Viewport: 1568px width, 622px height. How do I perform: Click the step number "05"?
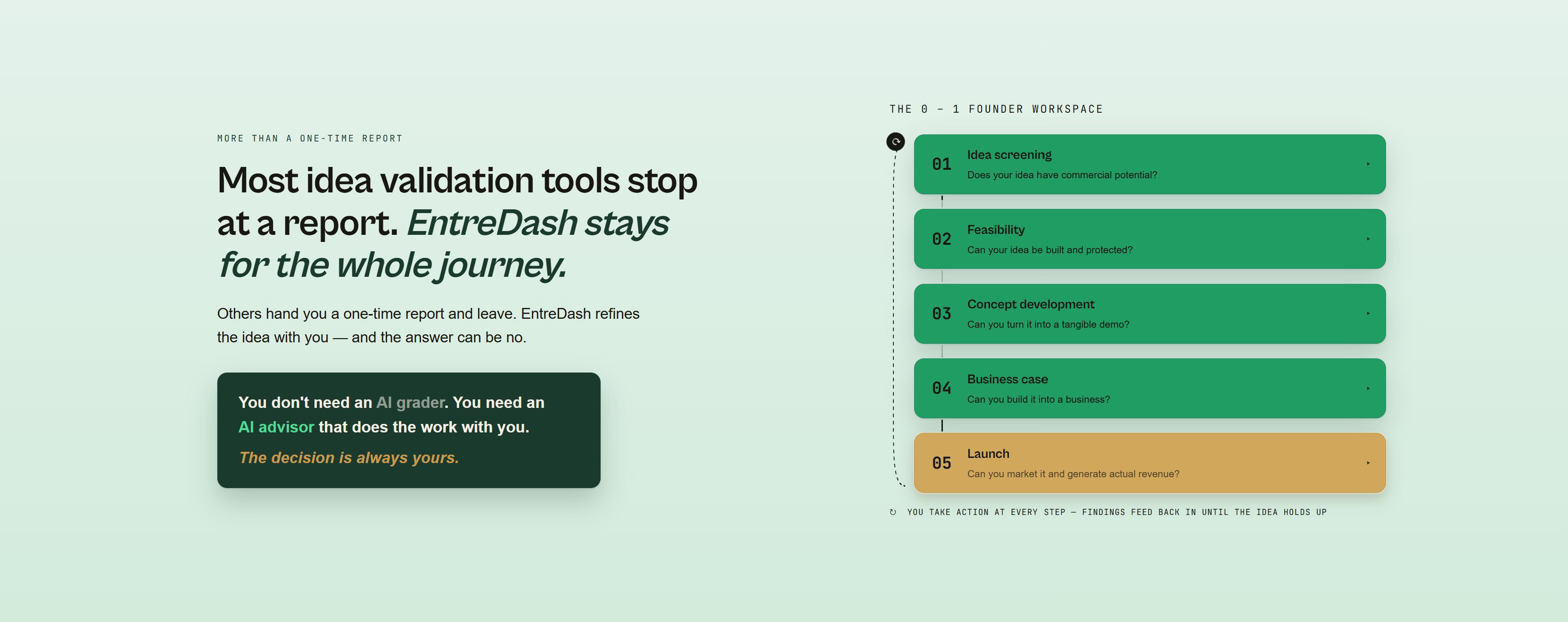pos(941,463)
